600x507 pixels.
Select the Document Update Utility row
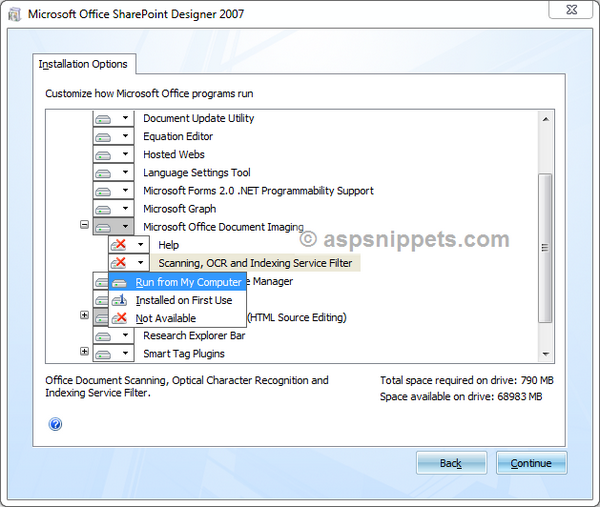199,118
